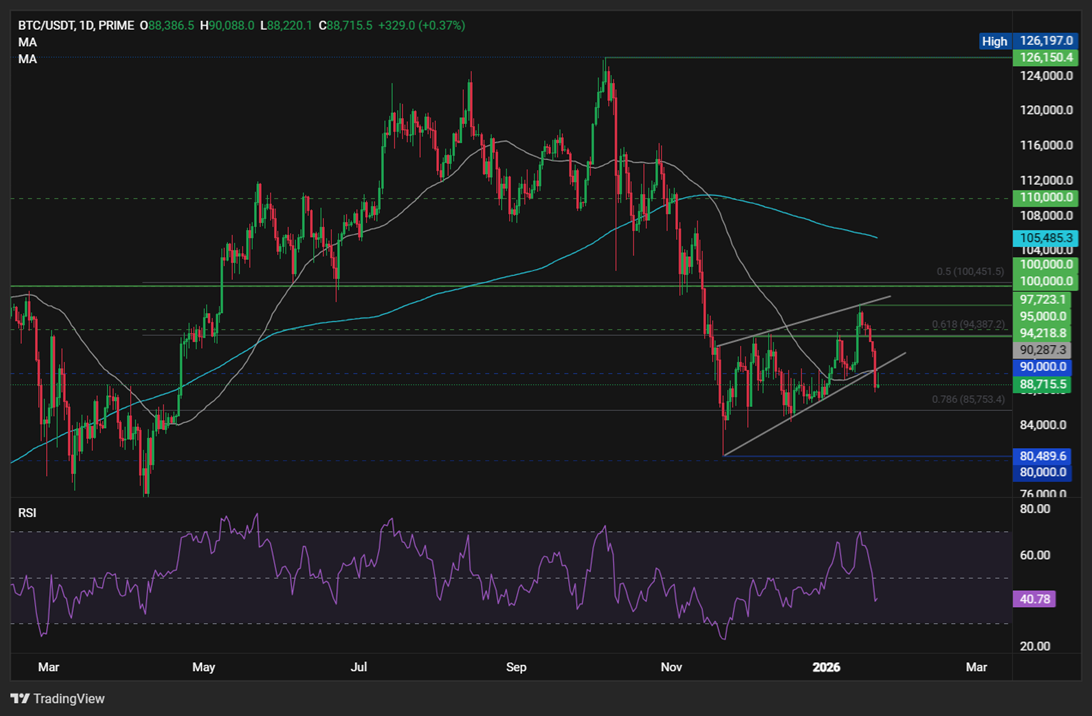This screenshot has height=716, width=1092.
Task: Click 2026 on the time axis
Action: pyautogui.click(x=826, y=667)
